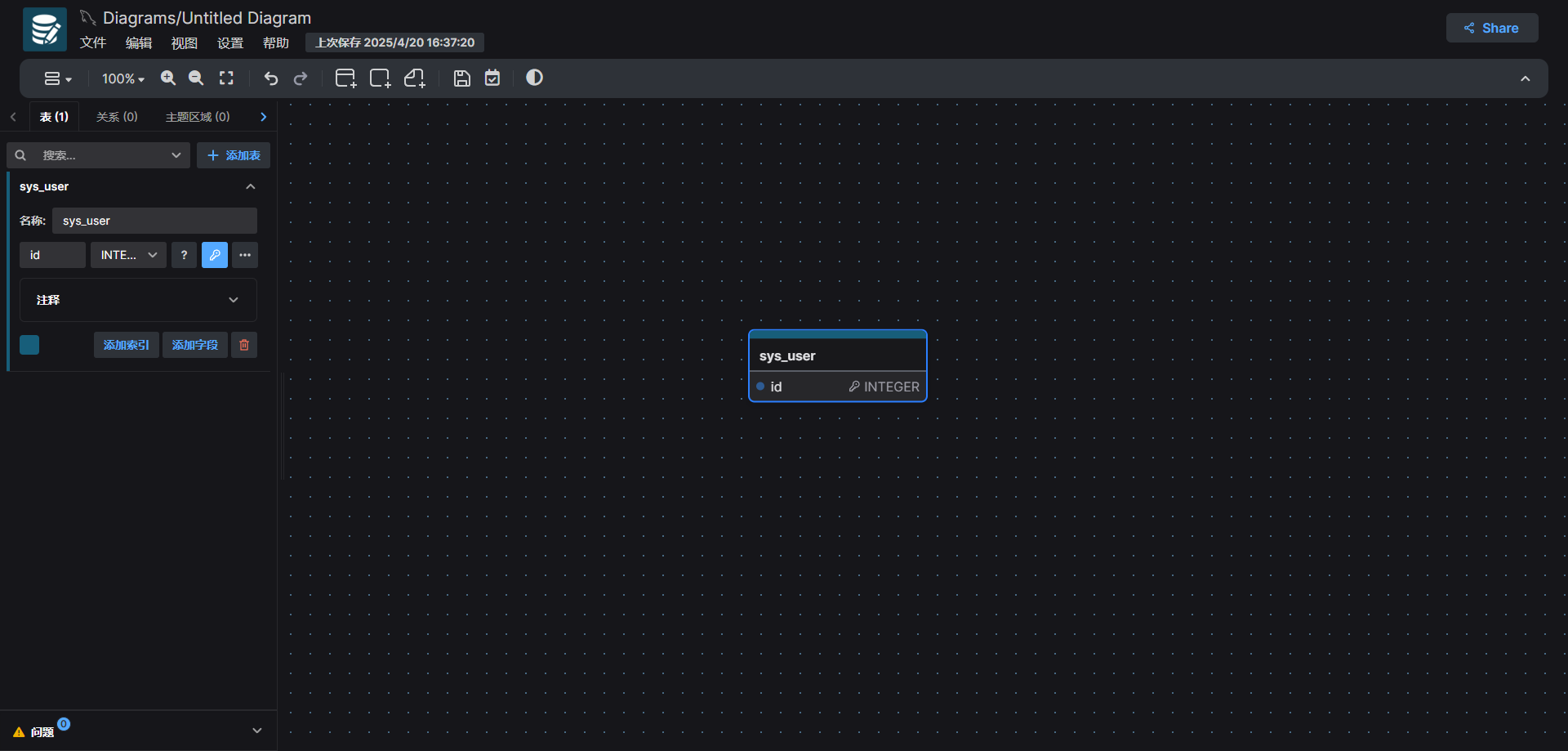Viewport: 1568px width, 751px height.
Task: Toggle primary key for id field
Action: click(215, 255)
